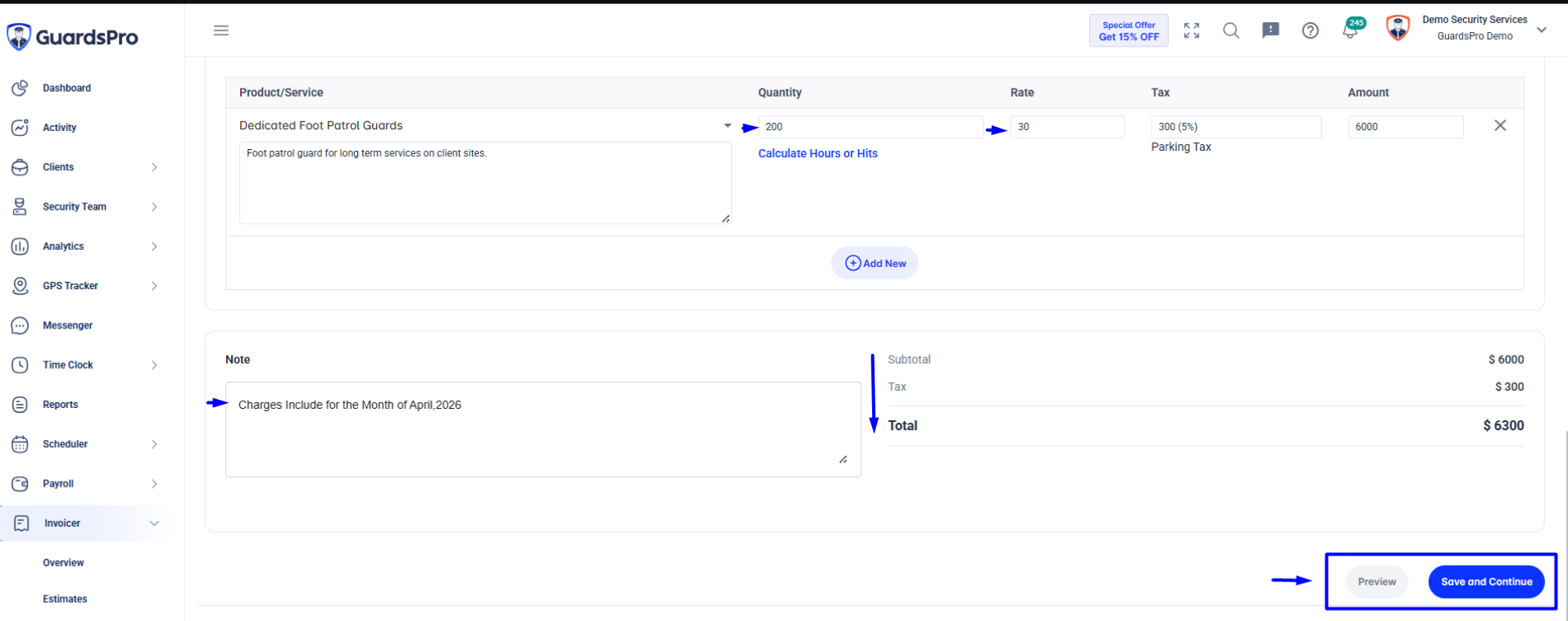
Task: Open the Activity menu item
Action: 60,127
